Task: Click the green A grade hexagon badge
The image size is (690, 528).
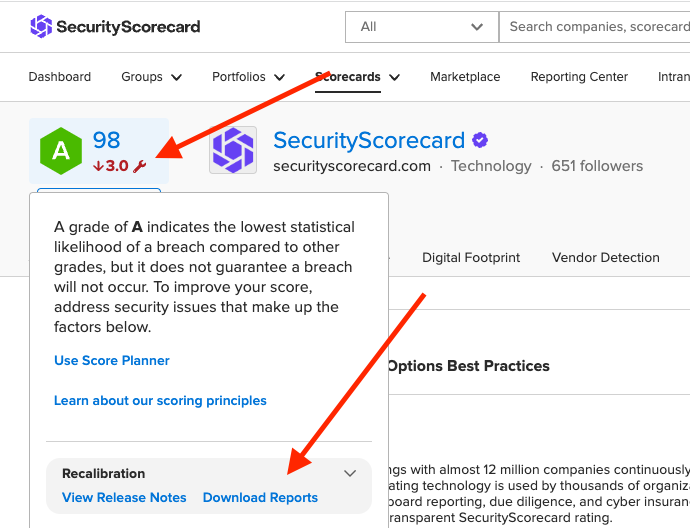Action: 61,151
